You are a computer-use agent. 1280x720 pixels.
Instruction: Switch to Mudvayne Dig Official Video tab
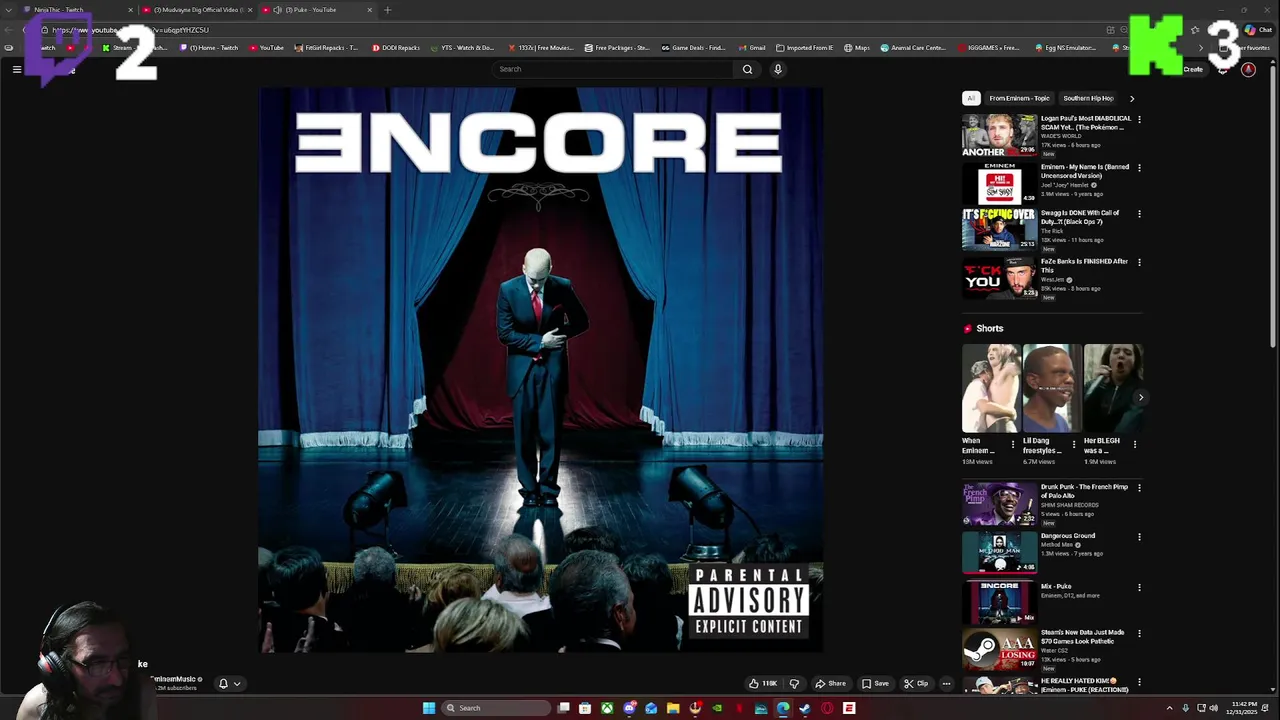point(196,10)
